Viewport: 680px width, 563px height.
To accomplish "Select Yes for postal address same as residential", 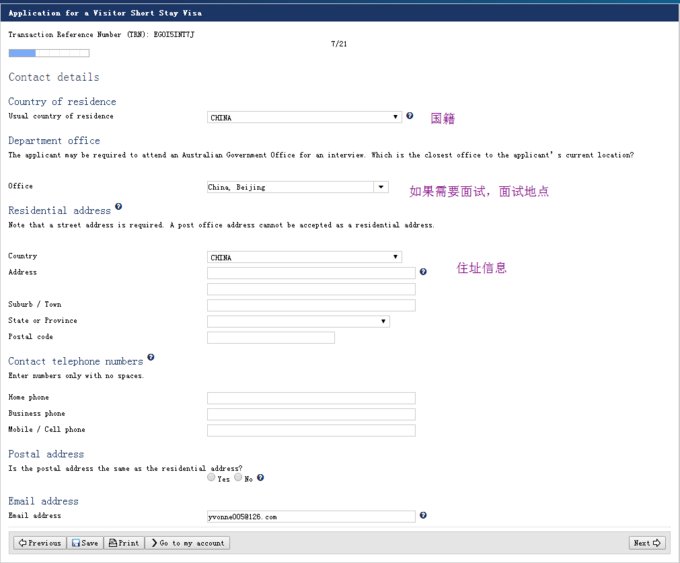I will coord(211,477).
